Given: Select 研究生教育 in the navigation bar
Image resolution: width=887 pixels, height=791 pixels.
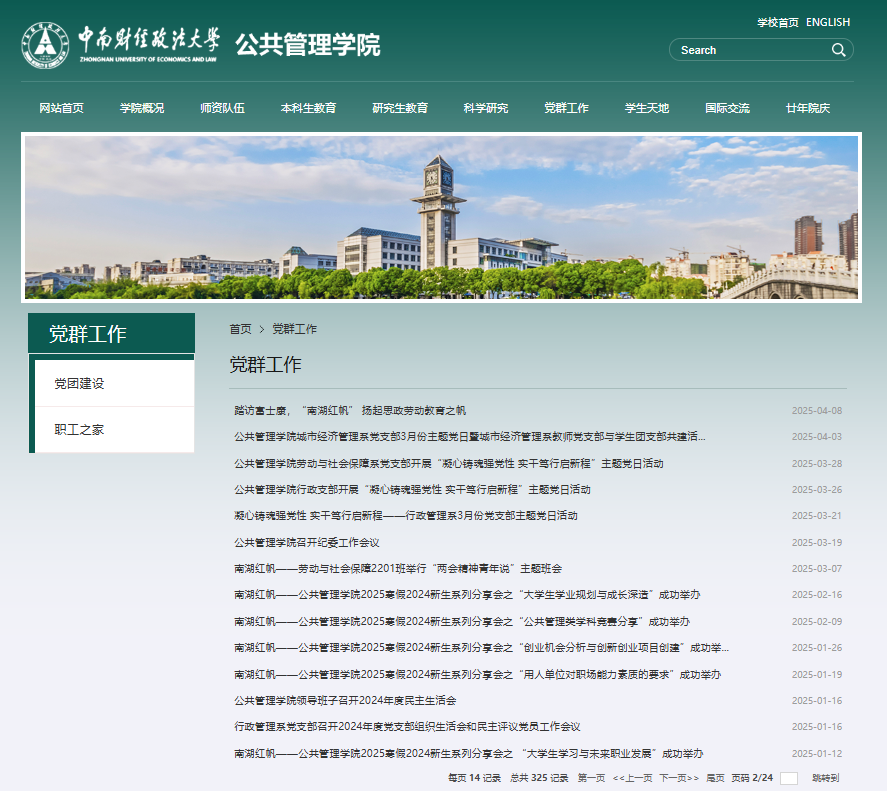Looking at the screenshot, I should pyautogui.click(x=400, y=108).
